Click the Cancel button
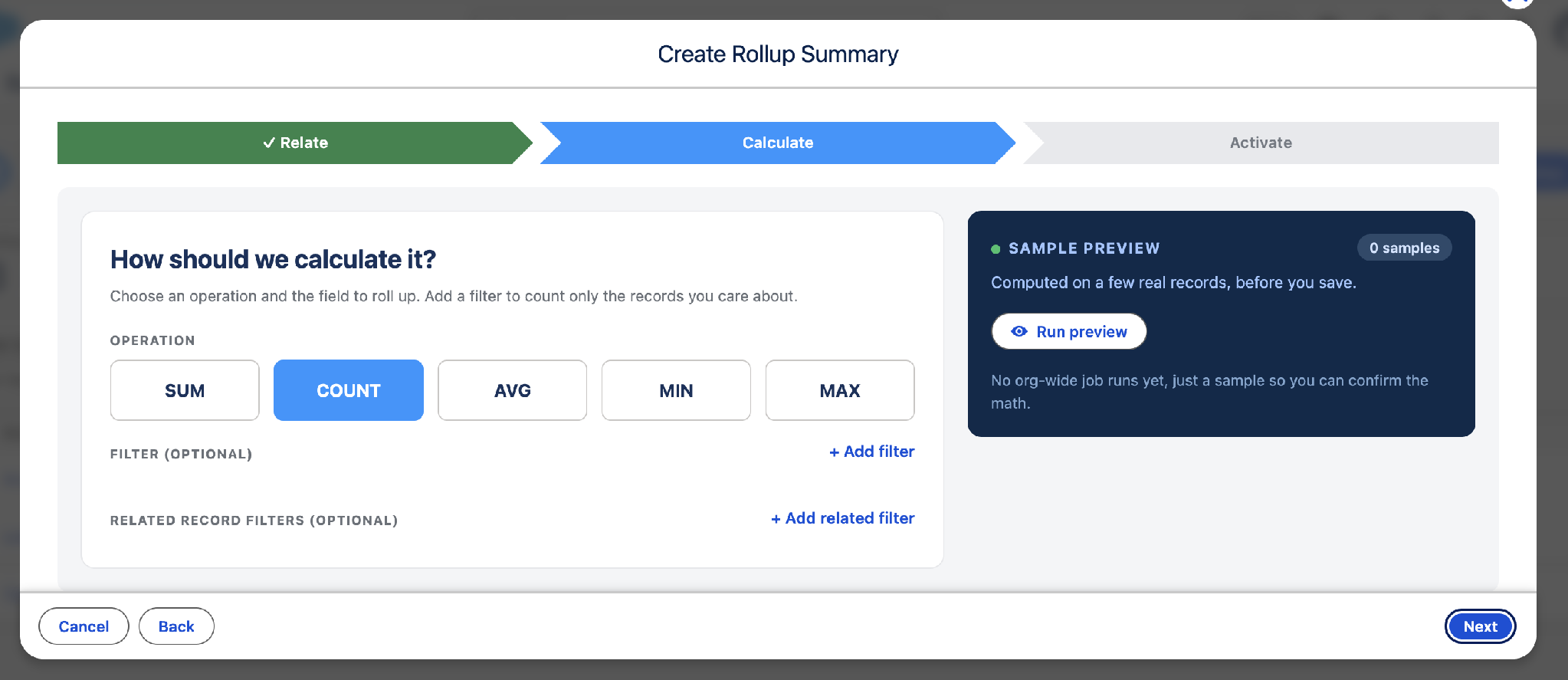Image resolution: width=1568 pixels, height=680 pixels. [x=84, y=626]
